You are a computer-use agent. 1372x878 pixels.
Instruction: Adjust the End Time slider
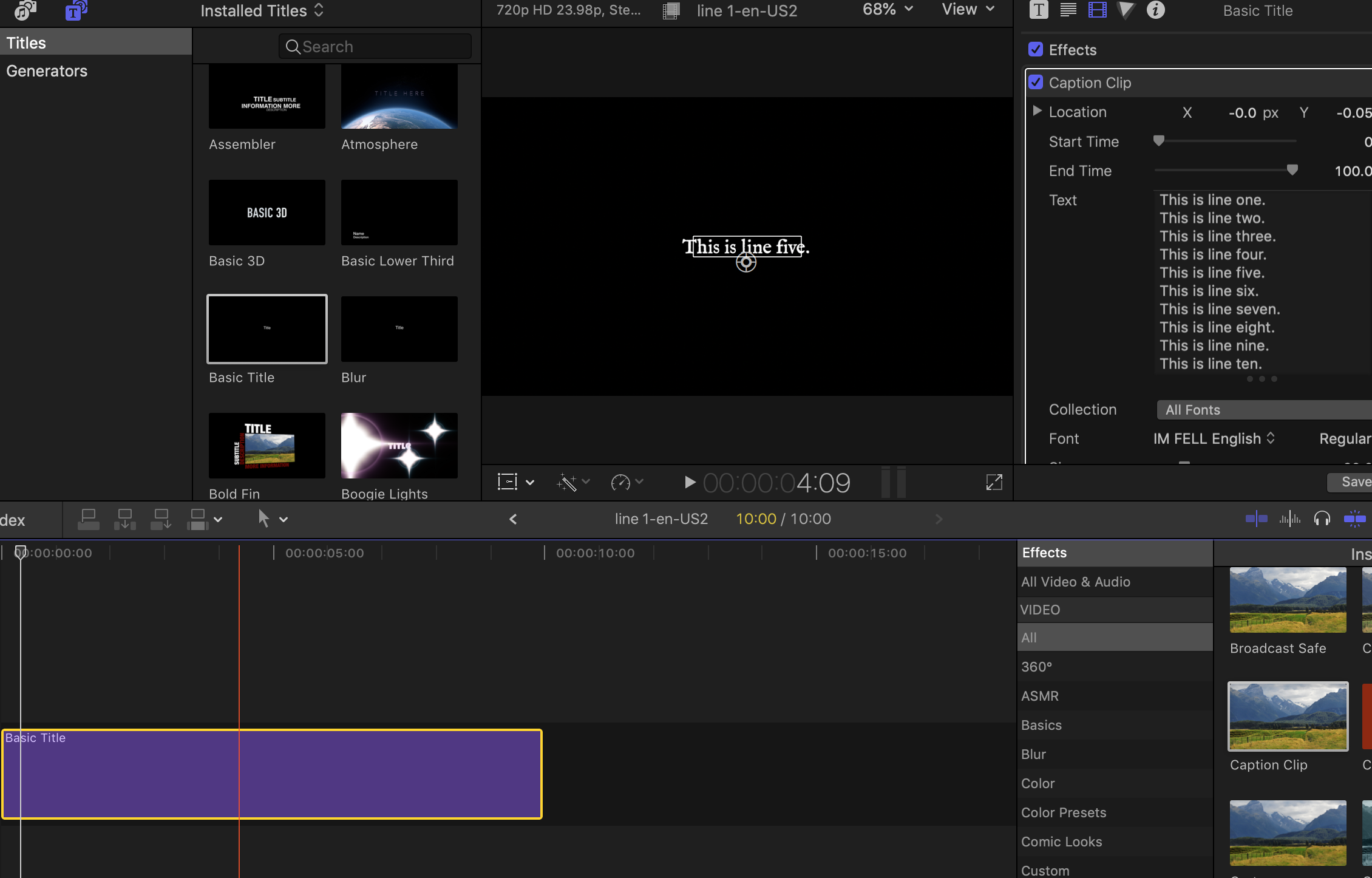[x=1292, y=171]
